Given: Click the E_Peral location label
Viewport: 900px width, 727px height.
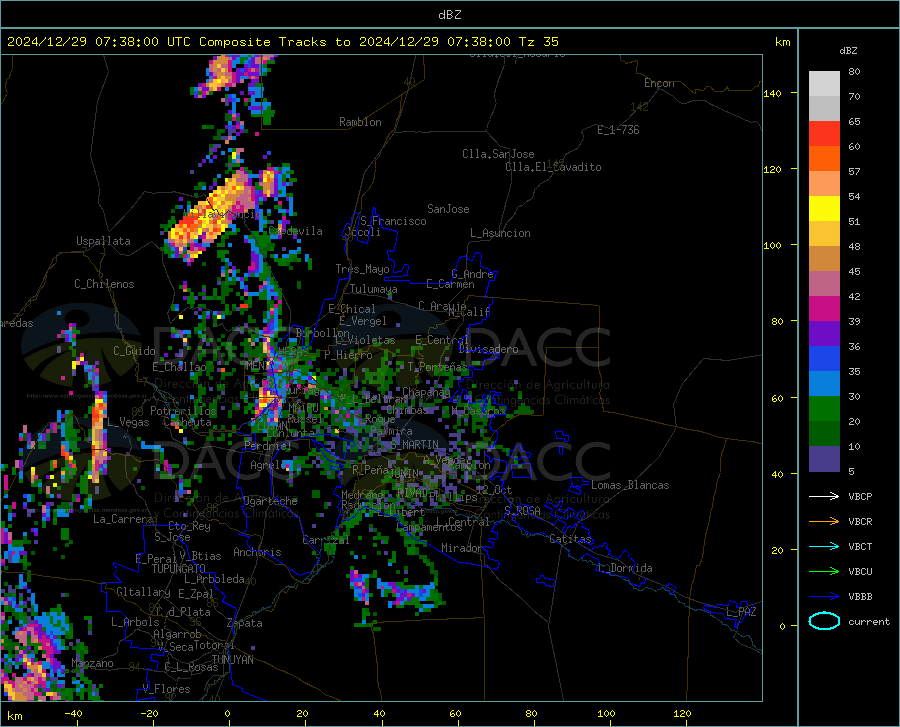Looking at the screenshot, I should tap(156, 559).
